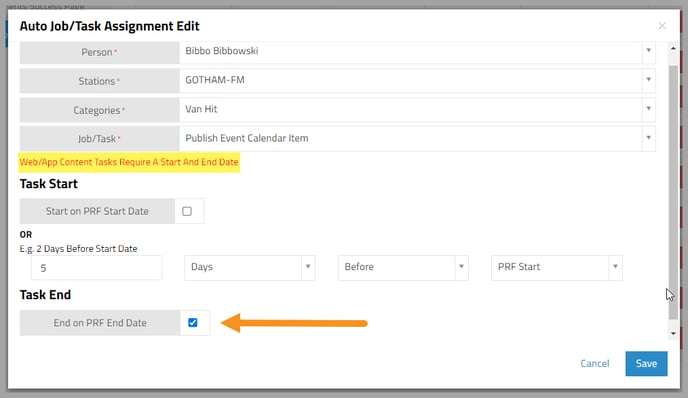Screen dimensions: 688x398
Task: Click the 'Web/App Content Tasks Require A Start And End Date' notice
Action: 129,162
